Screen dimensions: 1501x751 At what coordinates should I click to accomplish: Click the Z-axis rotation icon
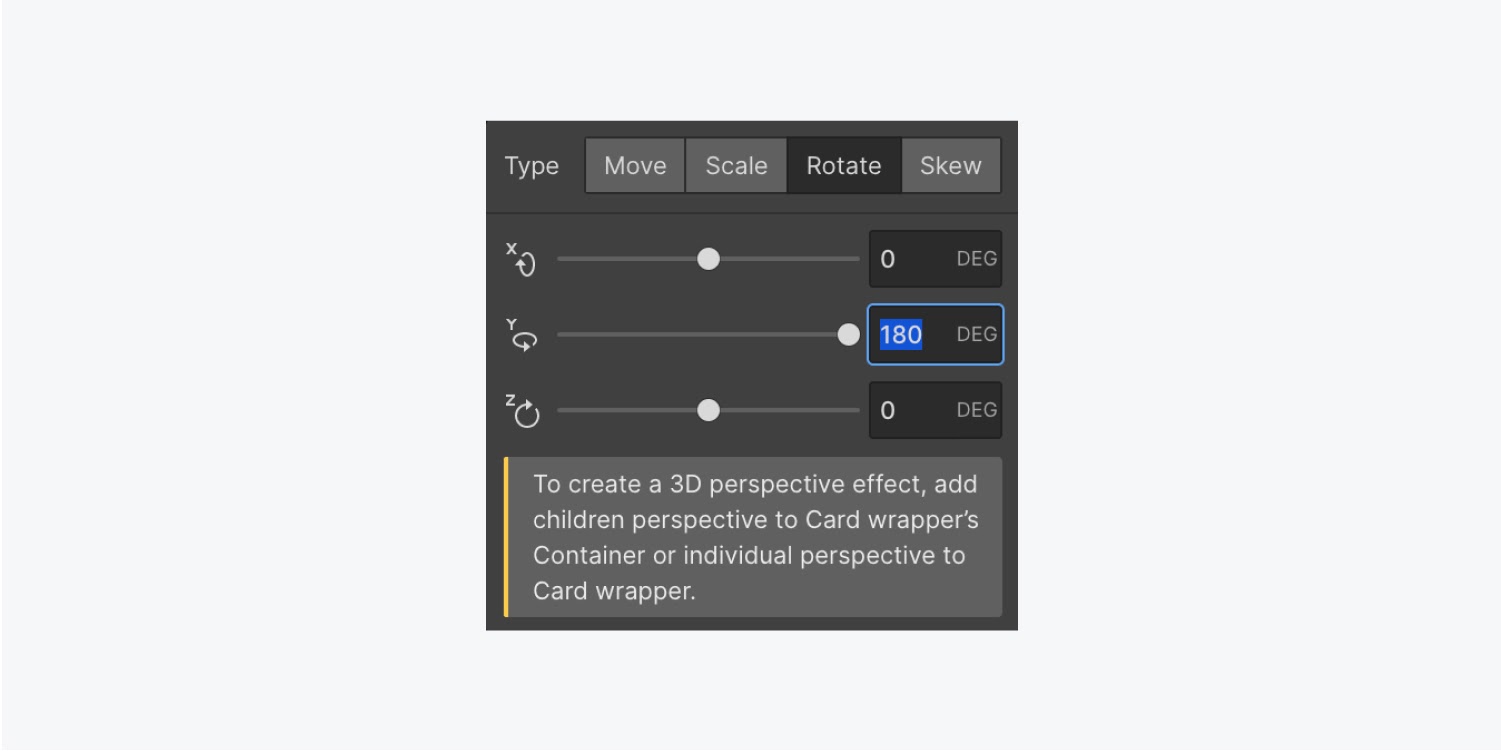pyautogui.click(x=521, y=411)
